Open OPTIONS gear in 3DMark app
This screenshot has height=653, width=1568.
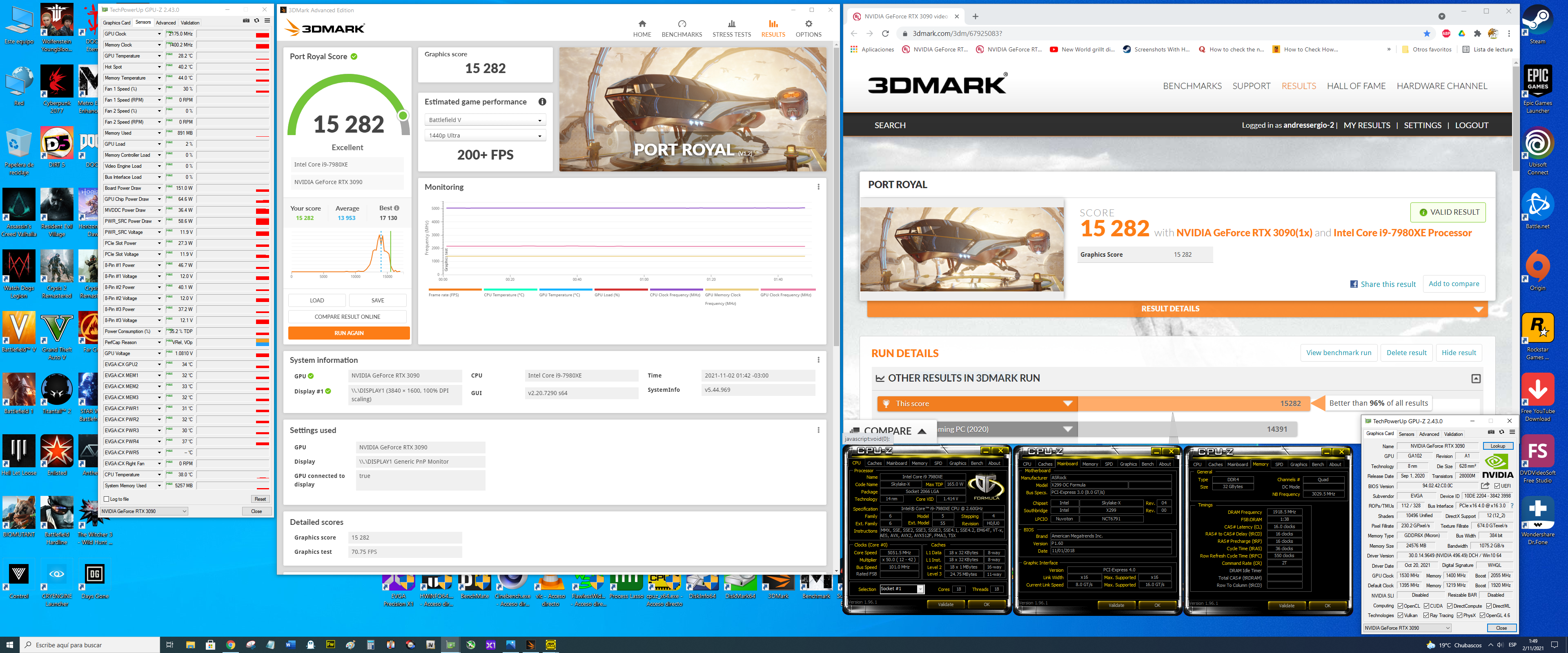[808, 29]
